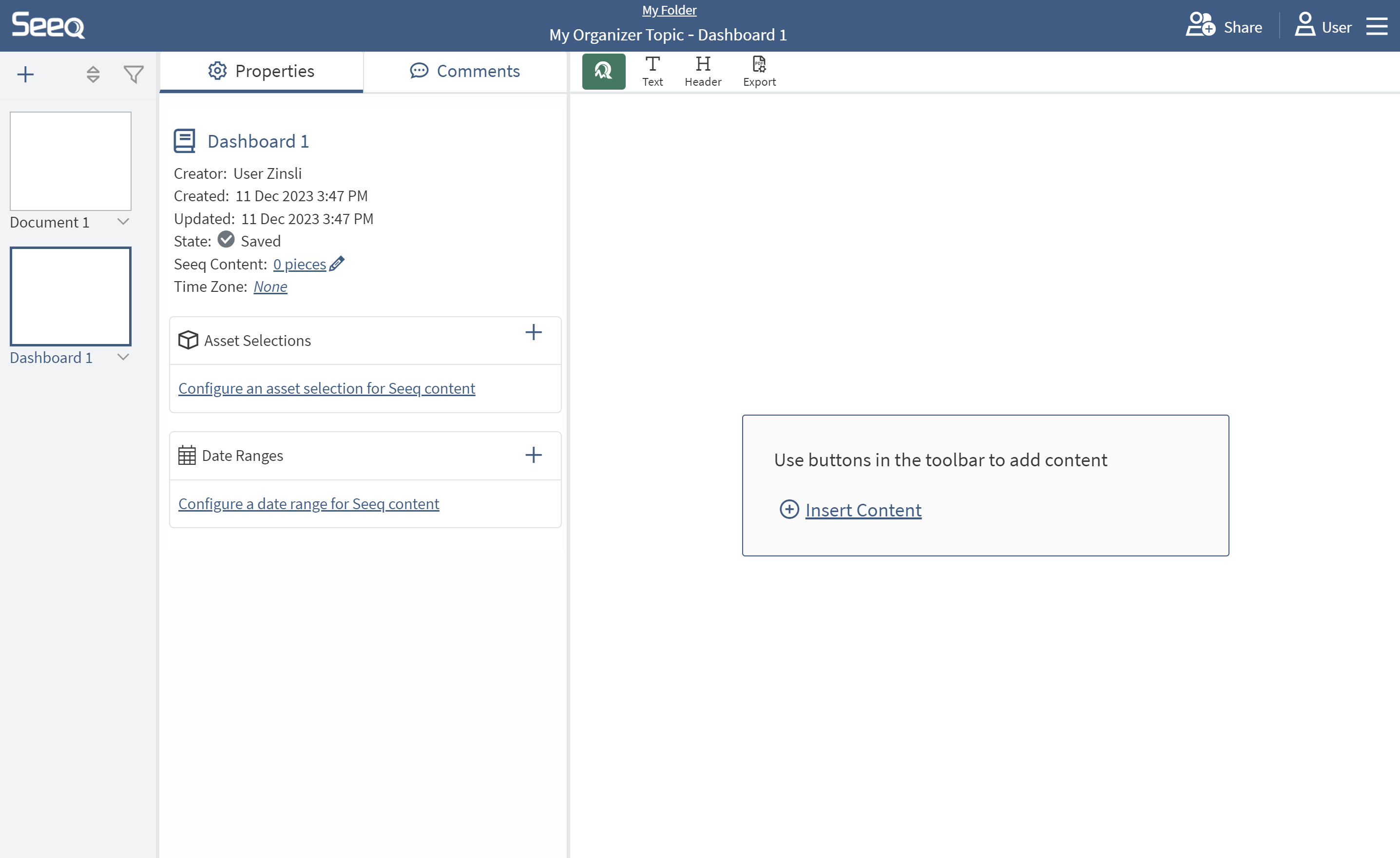This screenshot has height=858, width=1400.
Task: Open the hamburger menu in header
Action: [1376, 26]
